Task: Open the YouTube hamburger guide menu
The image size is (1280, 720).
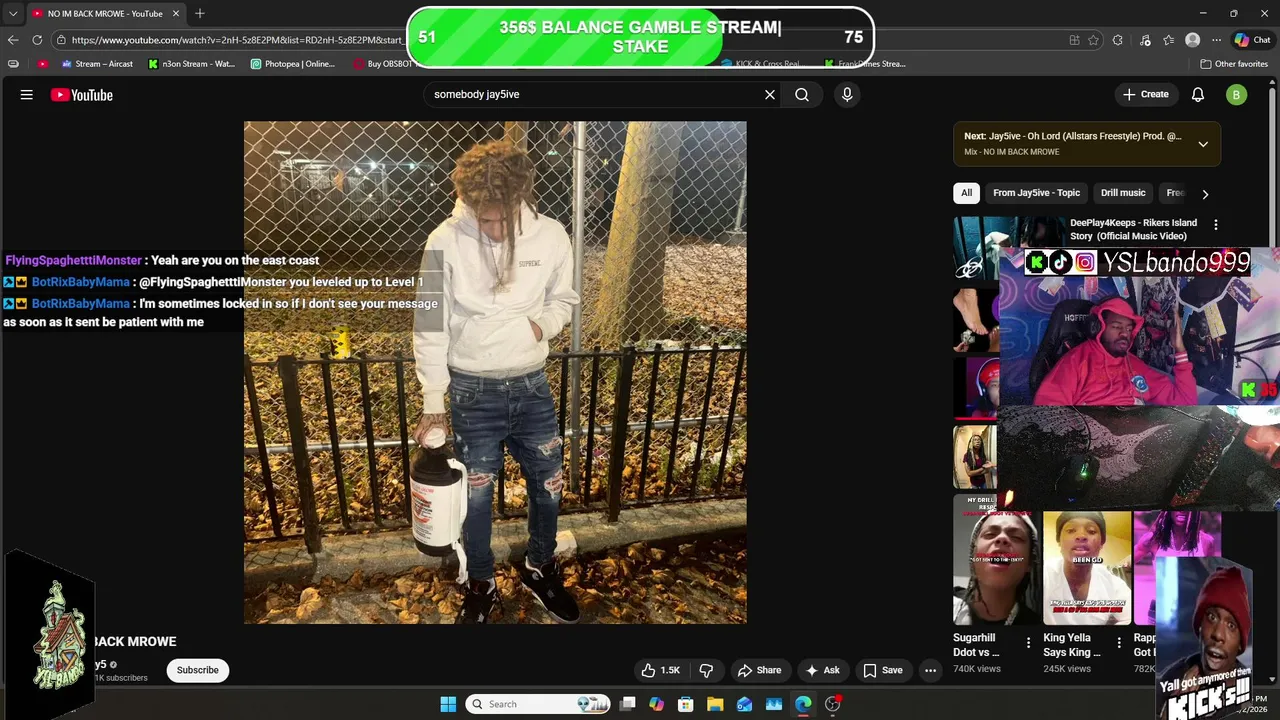Action: [x=27, y=95]
